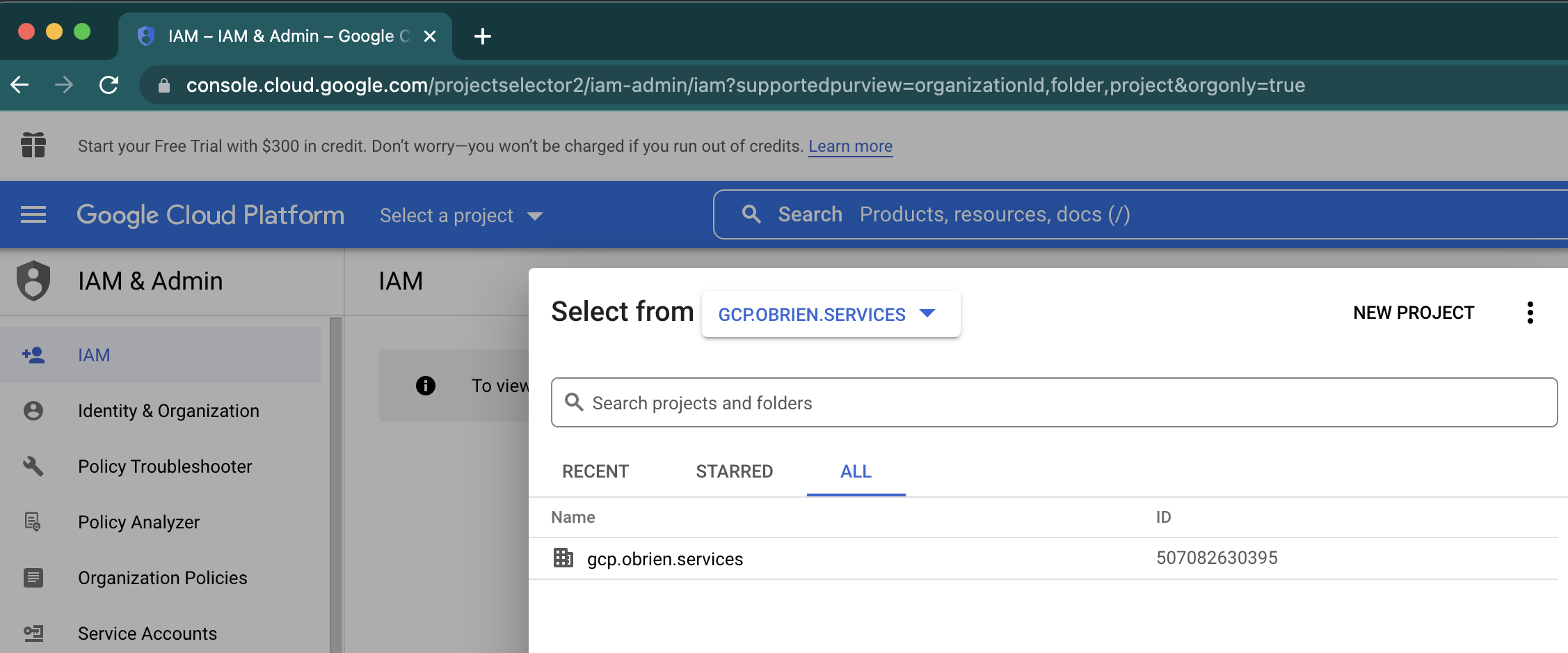
Task: Switch to the RECENT tab
Action: [x=595, y=471]
